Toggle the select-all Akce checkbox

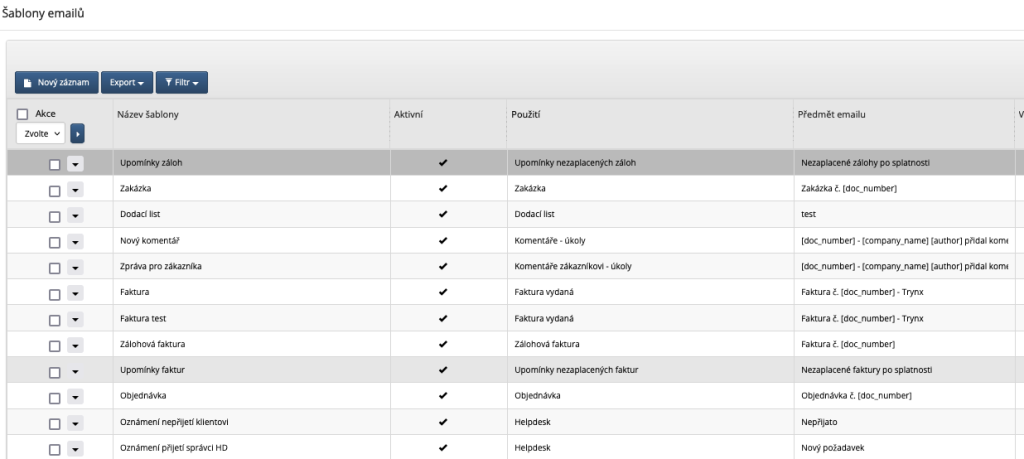[22, 115]
